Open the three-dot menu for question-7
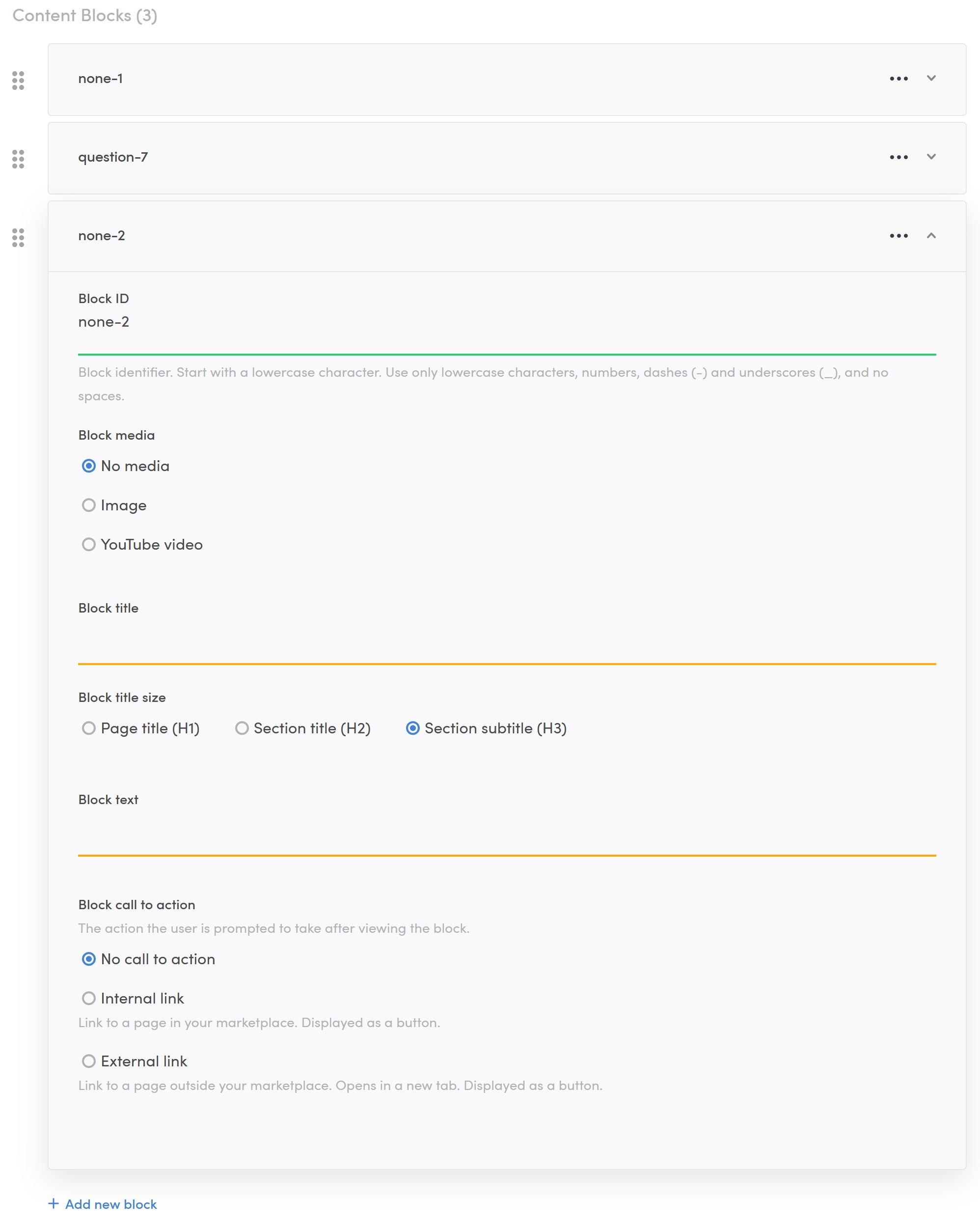 (x=898, y=157)
